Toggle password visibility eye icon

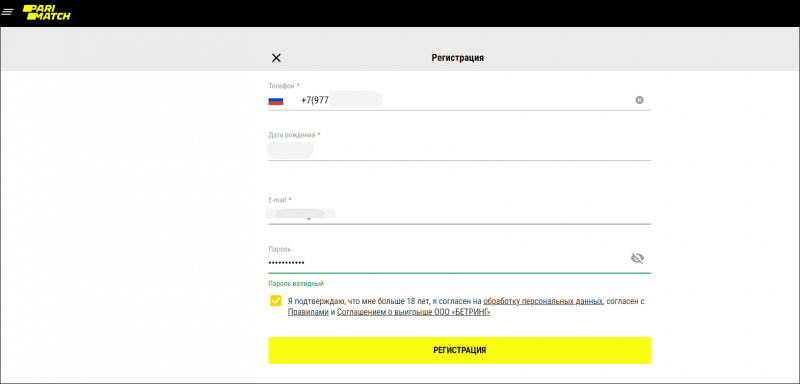pyautogui.click(x=637, y=259)
